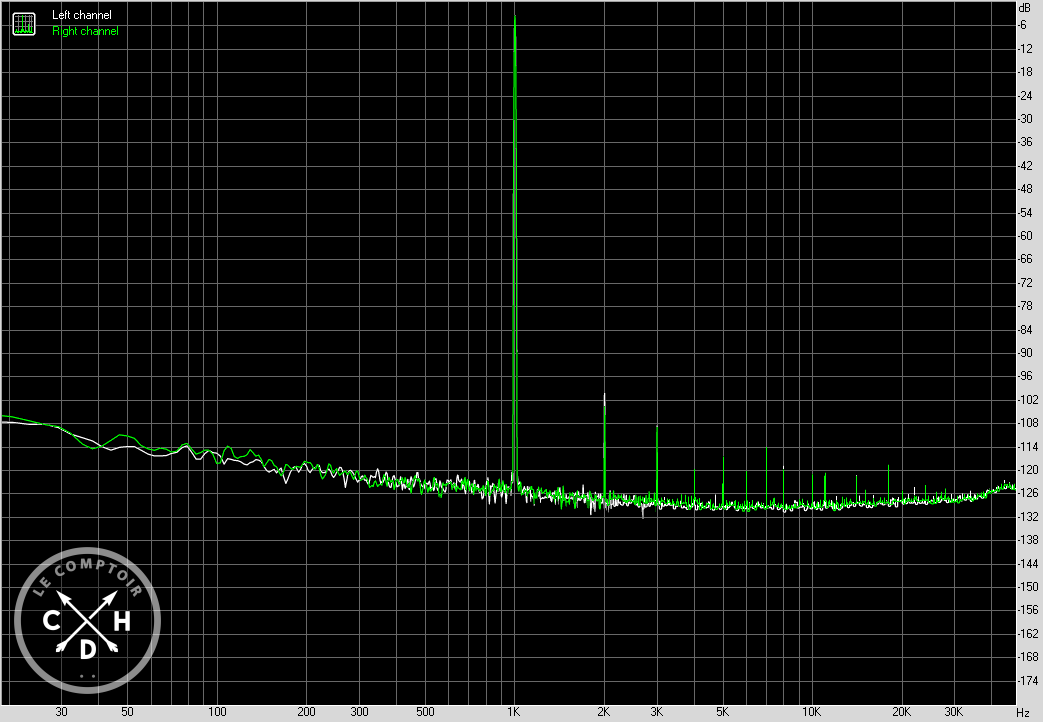Viewport: 1043px width, 722px height.
Task: Click the 100 frequency axis label
Action: (216, 712)
